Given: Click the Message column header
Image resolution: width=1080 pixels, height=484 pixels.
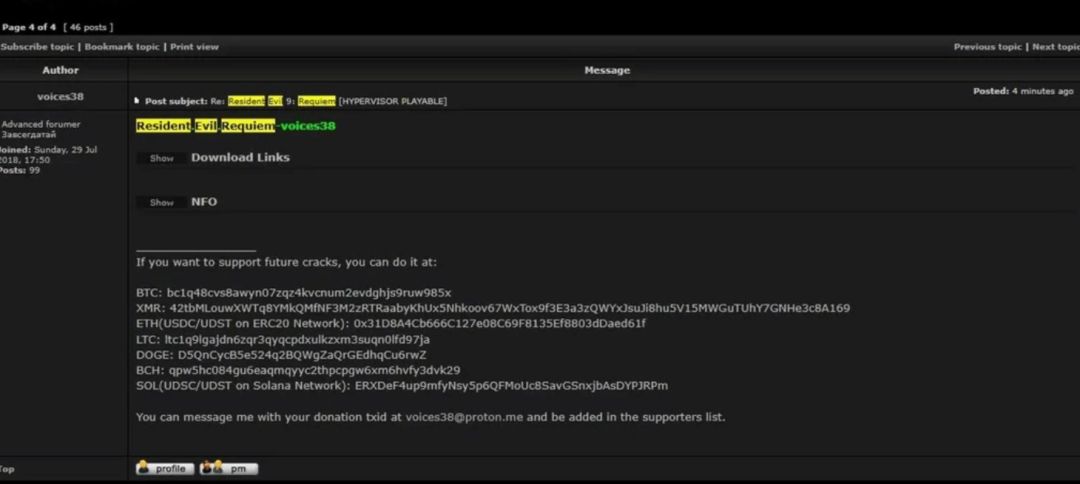Looking at the screenshot, I should click(607, 70).
